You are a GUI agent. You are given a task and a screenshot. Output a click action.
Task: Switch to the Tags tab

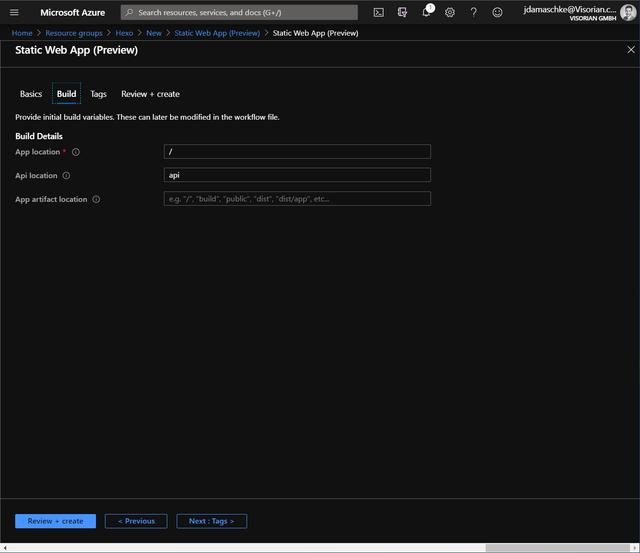pyautogui.click(x=98, y=94)
